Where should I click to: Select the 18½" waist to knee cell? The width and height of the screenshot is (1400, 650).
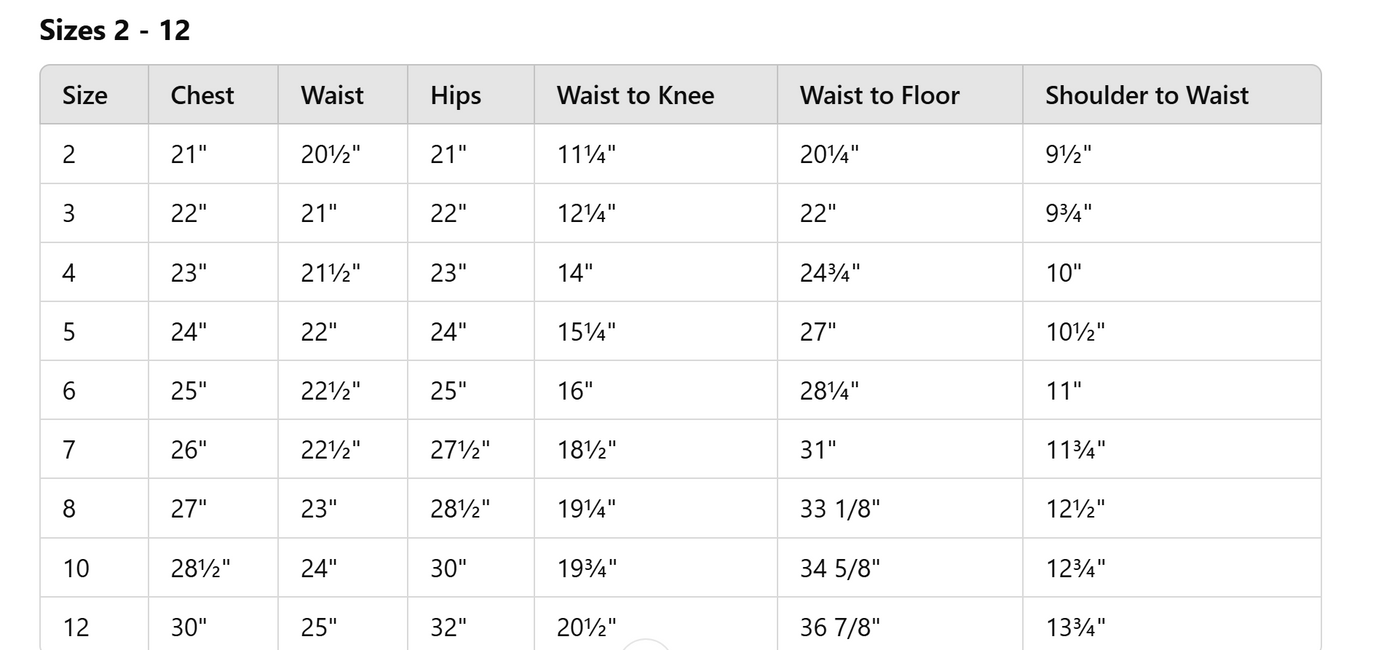click(x=587, y=450)
